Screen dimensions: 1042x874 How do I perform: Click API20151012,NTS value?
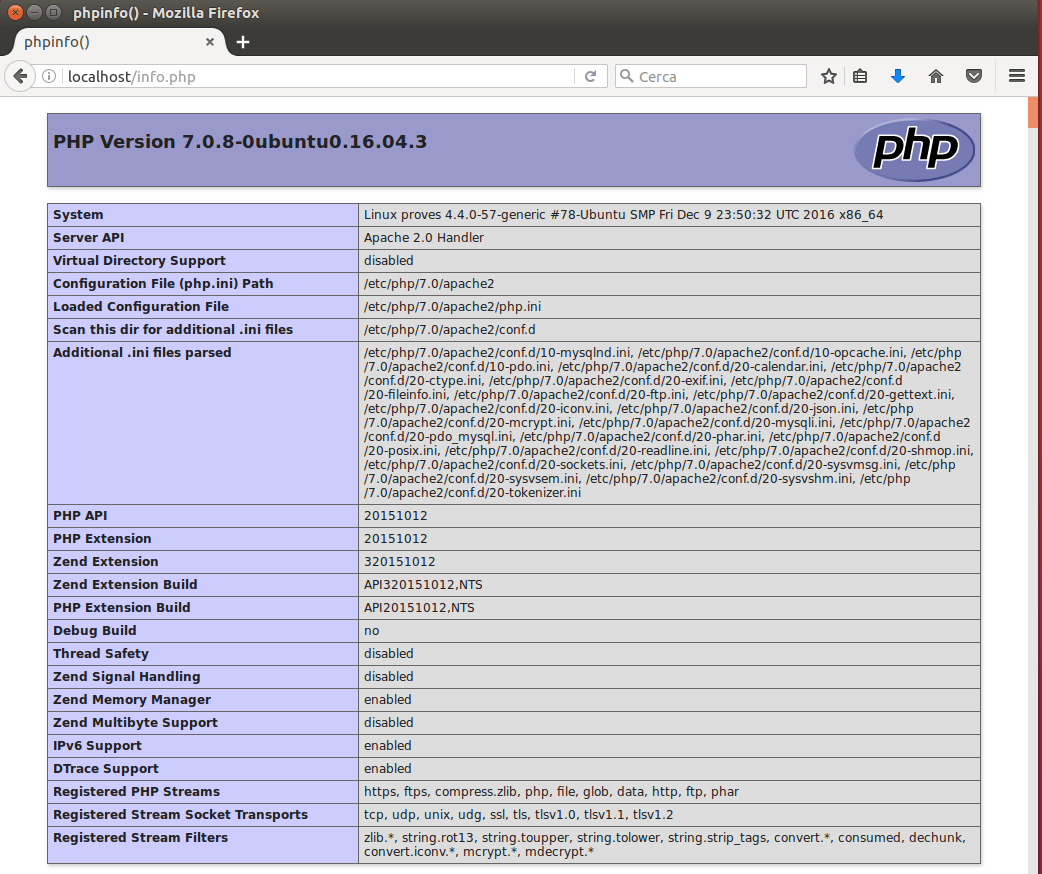point(419,607)
